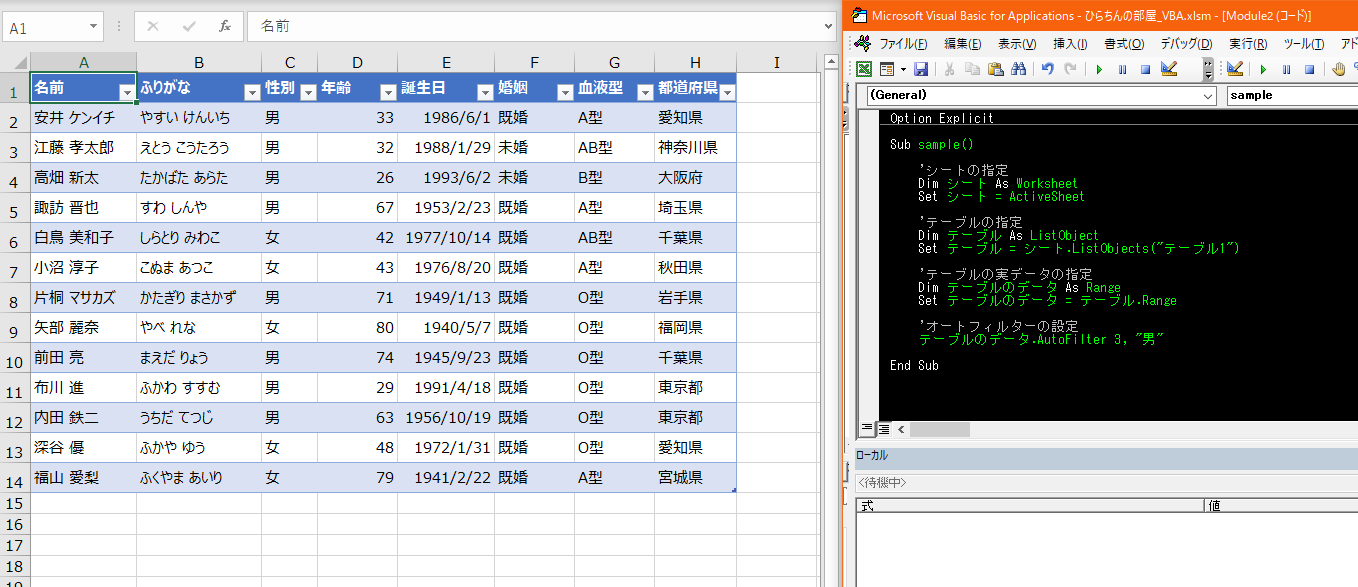Click the code window horizontal scrollbar thumb
Viewport: 1358px width, 587px height.
(x=939, y=429)
